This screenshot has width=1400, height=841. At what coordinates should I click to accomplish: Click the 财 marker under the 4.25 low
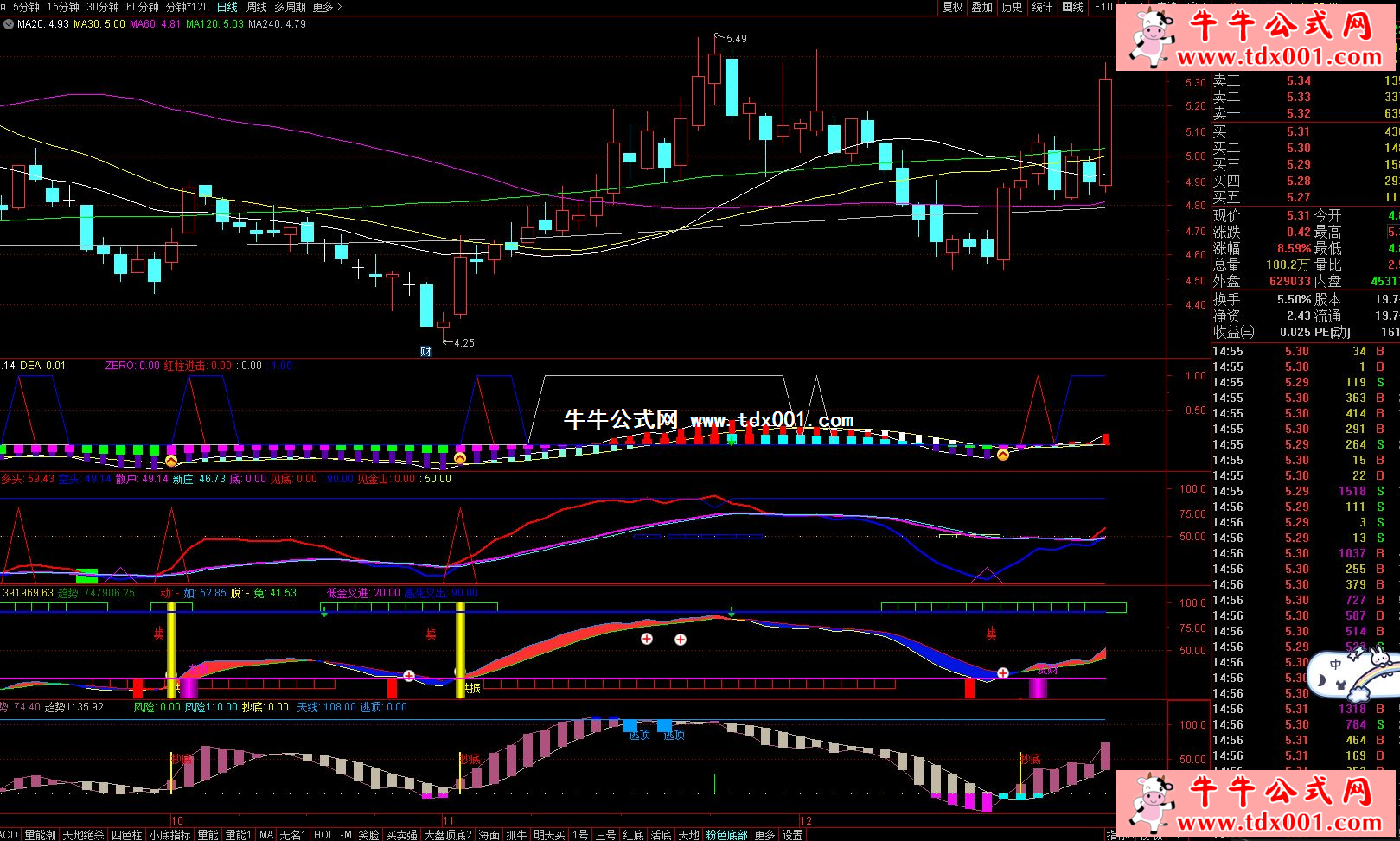tap(425, 351)
